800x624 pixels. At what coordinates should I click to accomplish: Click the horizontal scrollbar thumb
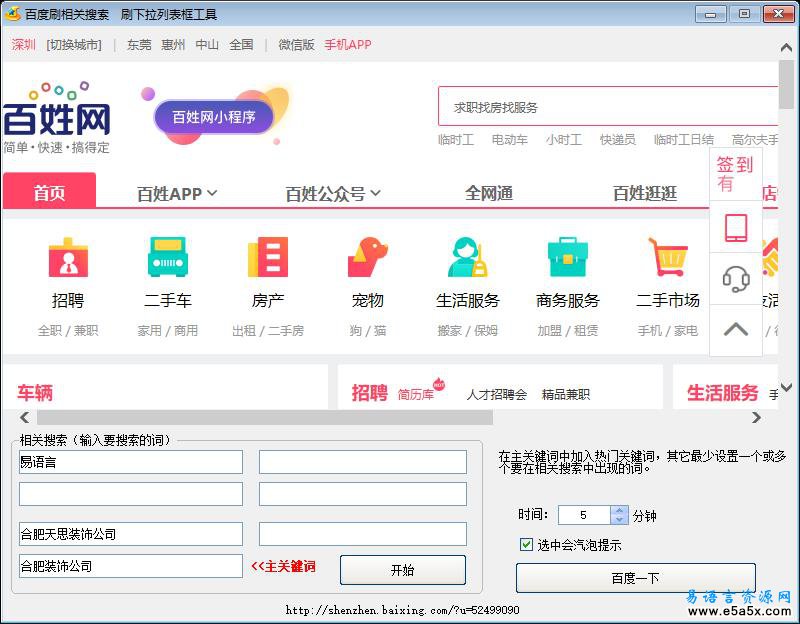point(265,417)
